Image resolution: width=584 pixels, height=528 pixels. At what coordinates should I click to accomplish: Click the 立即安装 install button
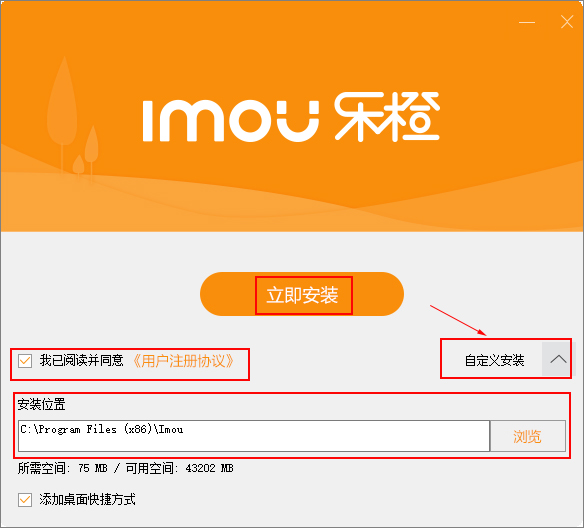pyautogui.click(x=302, y=294)
